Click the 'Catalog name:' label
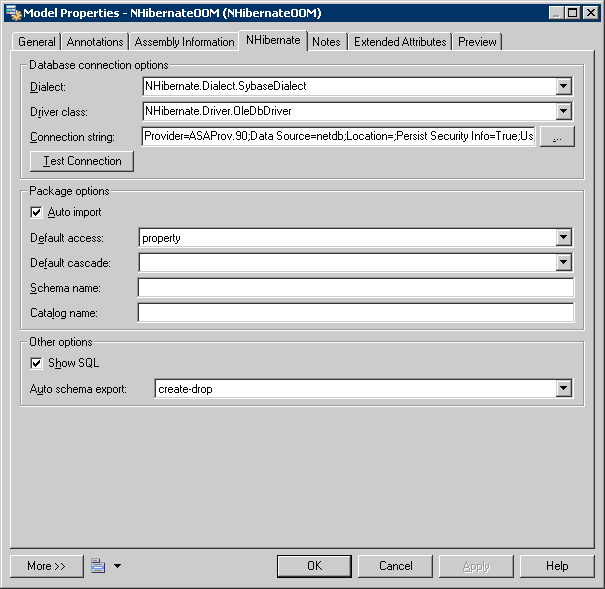The height and width of the screenshot is (589, 605). tap(64, 313)
